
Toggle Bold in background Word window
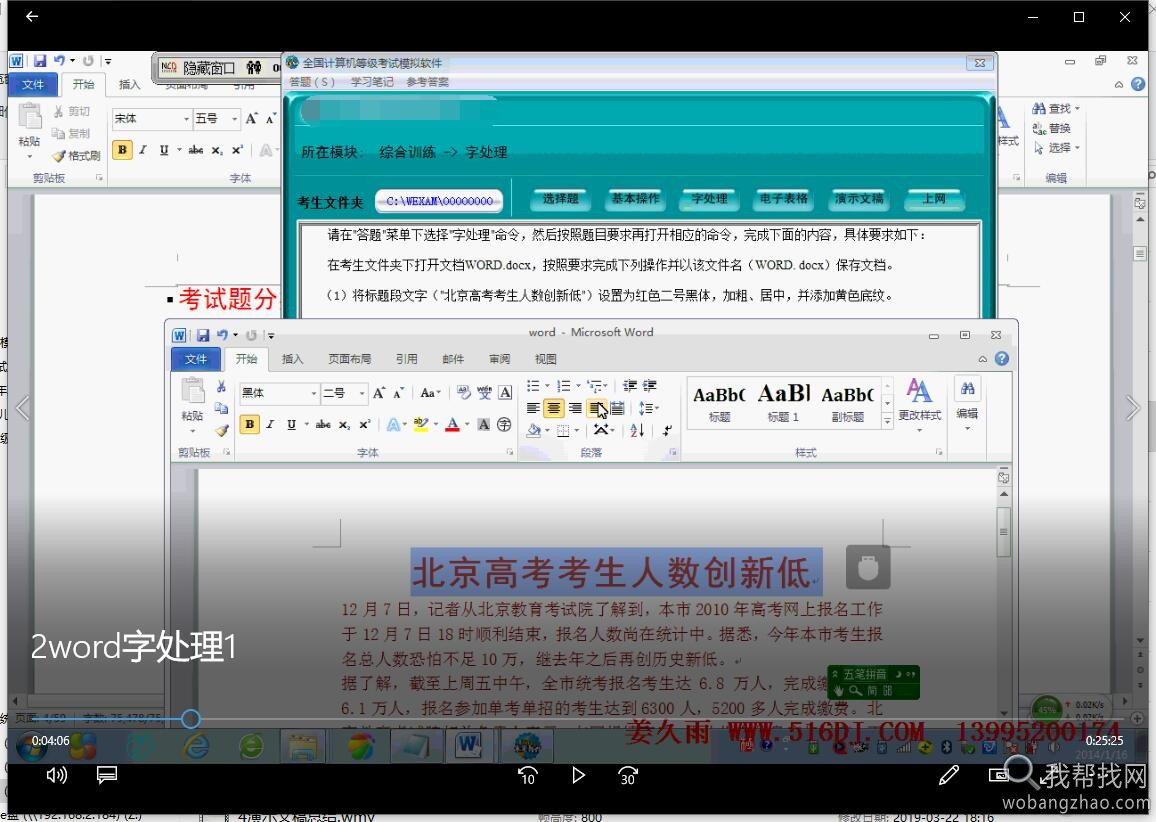[122, 150]
